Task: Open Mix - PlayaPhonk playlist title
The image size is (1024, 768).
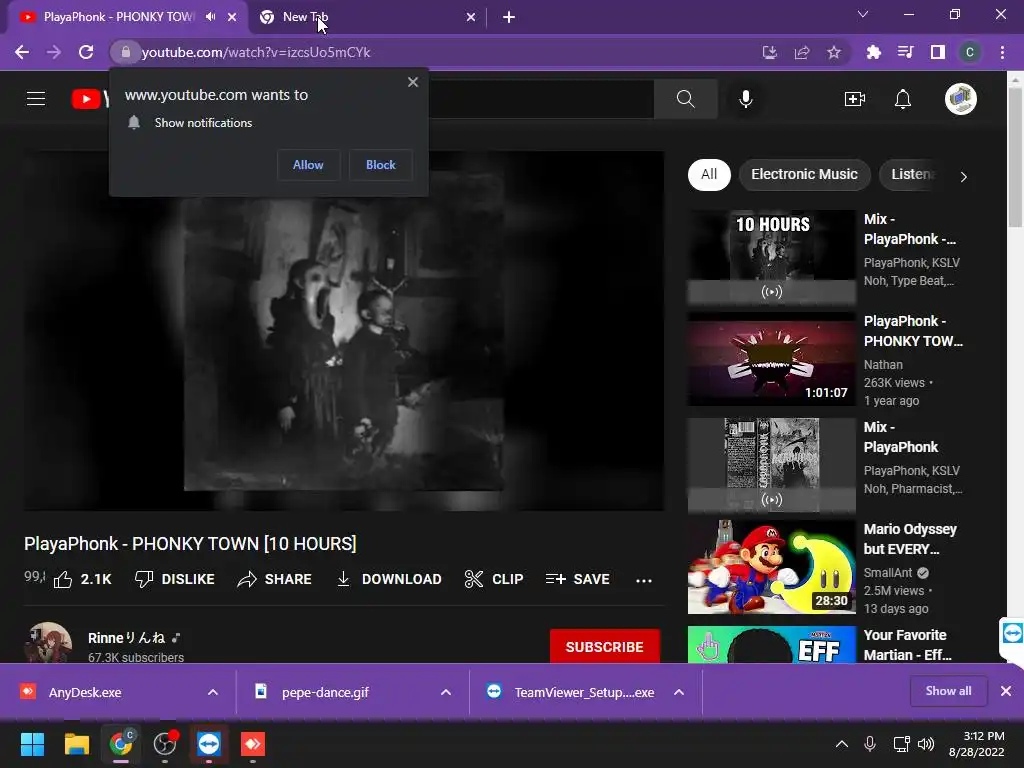Action: pyautogui.click(x=901, y=437)
